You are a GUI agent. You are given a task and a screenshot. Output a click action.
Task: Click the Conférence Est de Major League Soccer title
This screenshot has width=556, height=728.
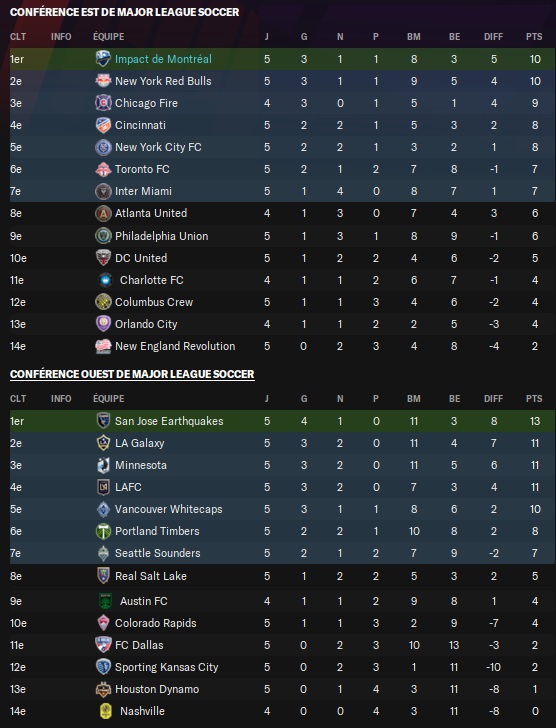click(x=124, y=12)
